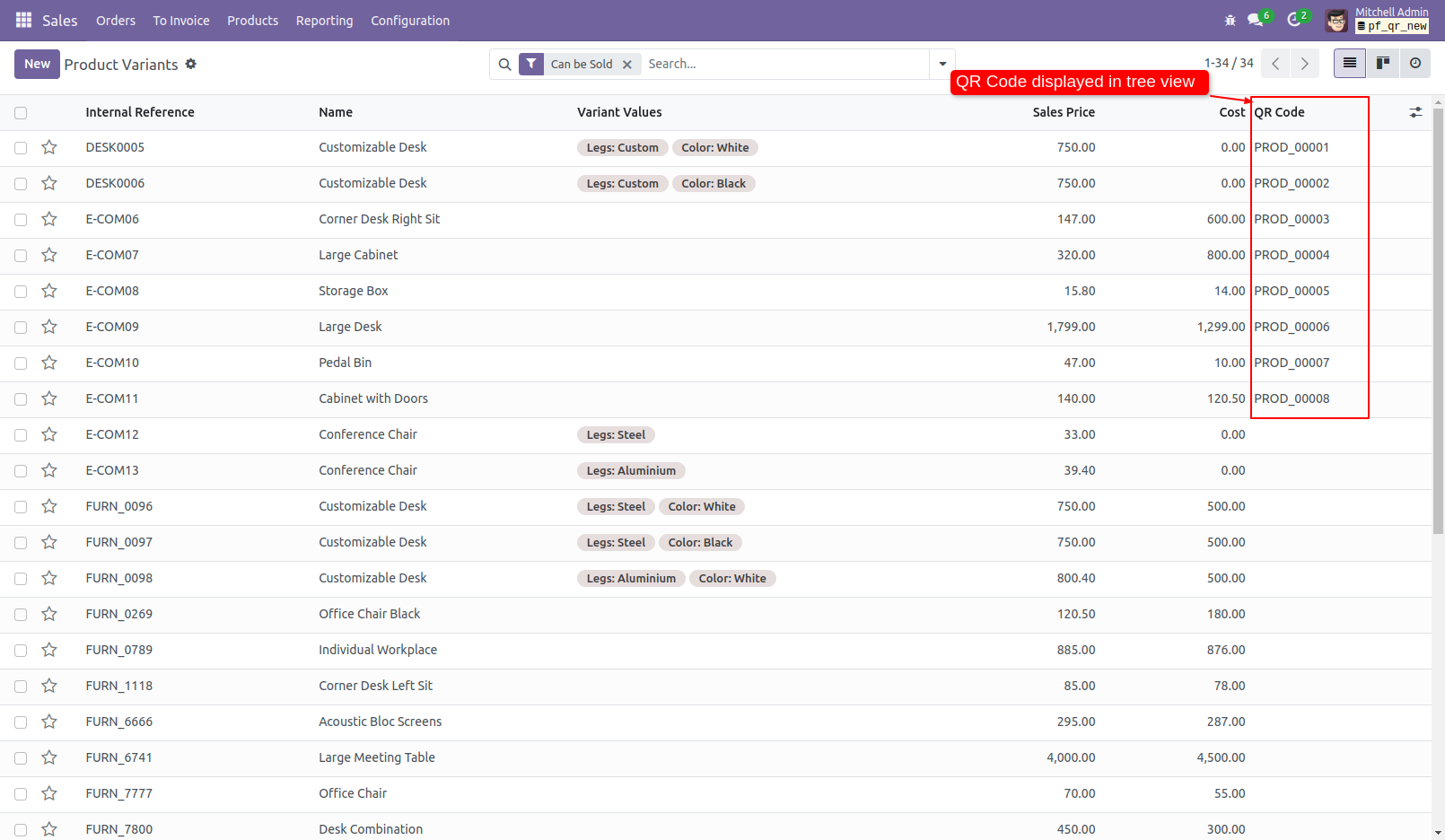The height and width of the screenshot is (840, 1445).
Task: Select the checkbox for DESK0005 row
Action: [x=20, y=147]
